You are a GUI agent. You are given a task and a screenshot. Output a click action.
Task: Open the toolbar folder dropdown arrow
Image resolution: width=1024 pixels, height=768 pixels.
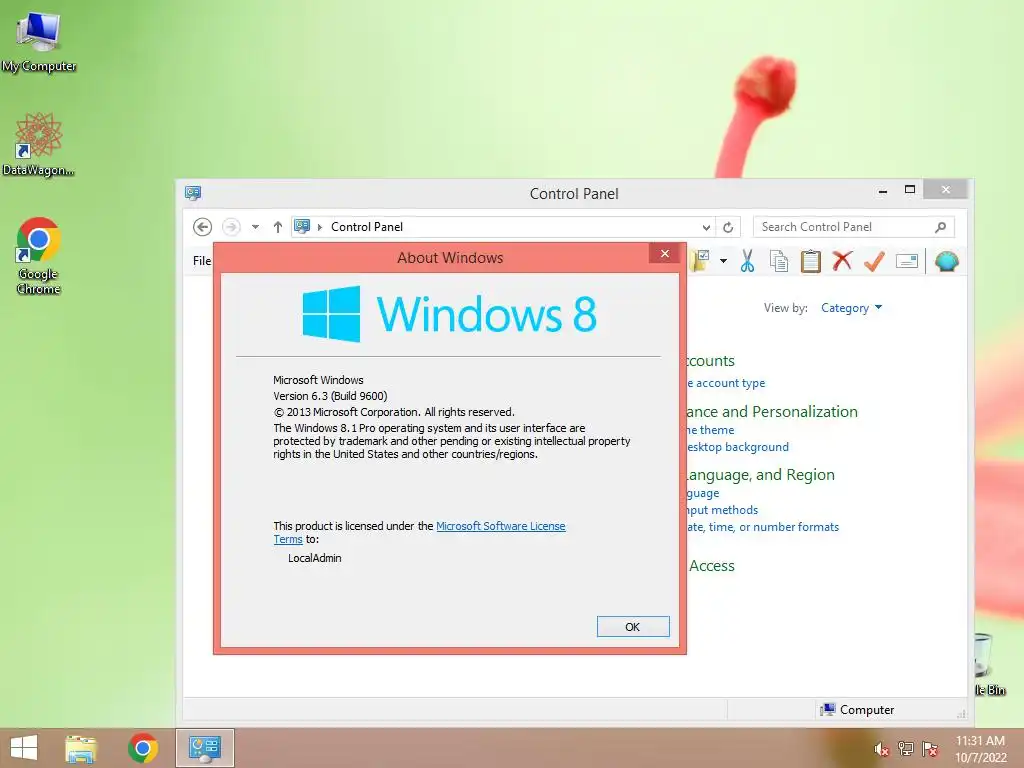click(x=723, y=261)
